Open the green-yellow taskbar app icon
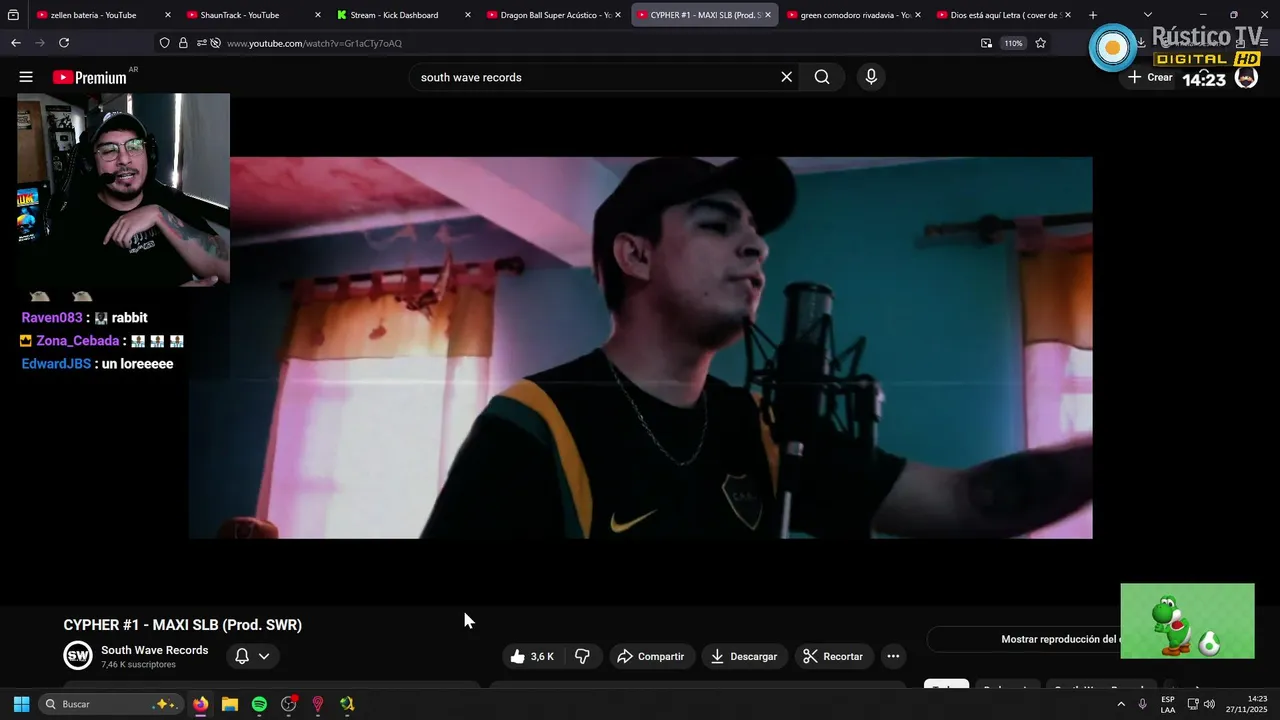1280x720 pixels. (x=347, y=704)
